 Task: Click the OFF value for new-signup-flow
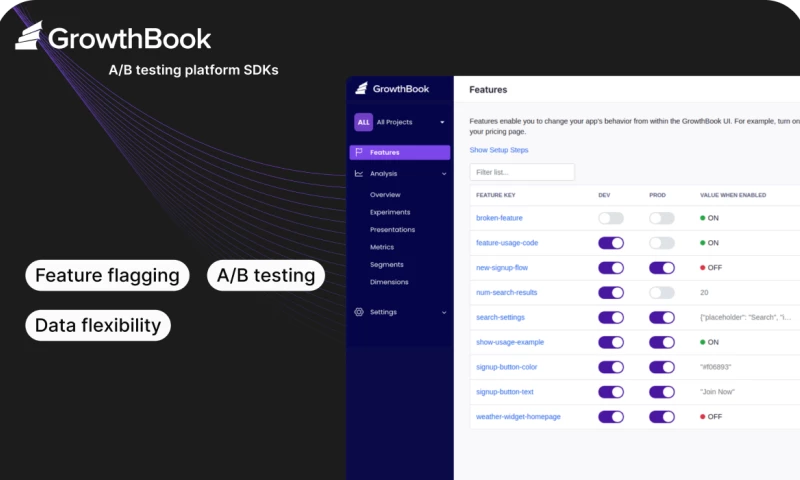point(711,267)
